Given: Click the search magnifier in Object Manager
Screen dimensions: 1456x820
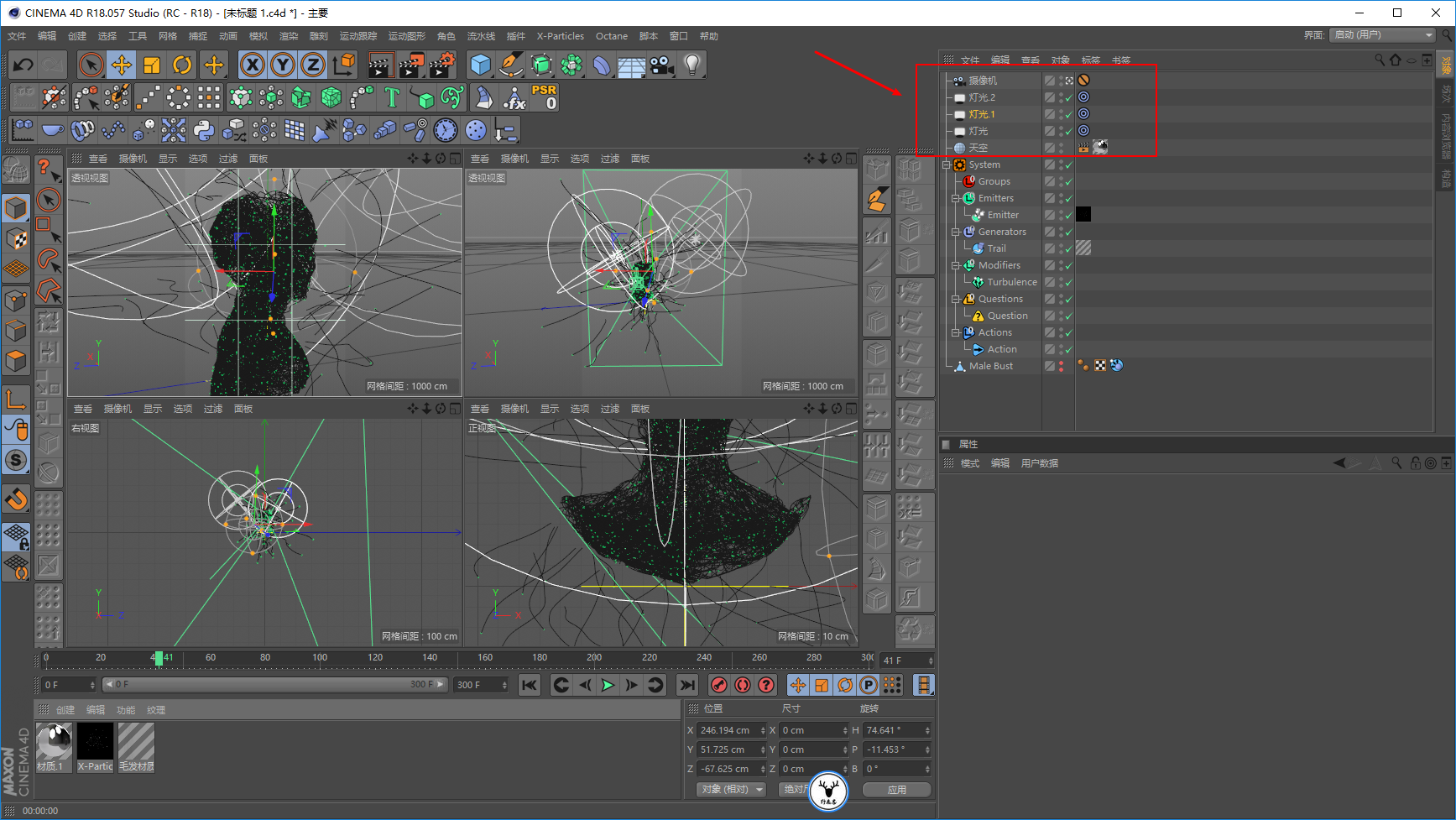Looking at the screenshot, I should click(x=1380, y=60).
